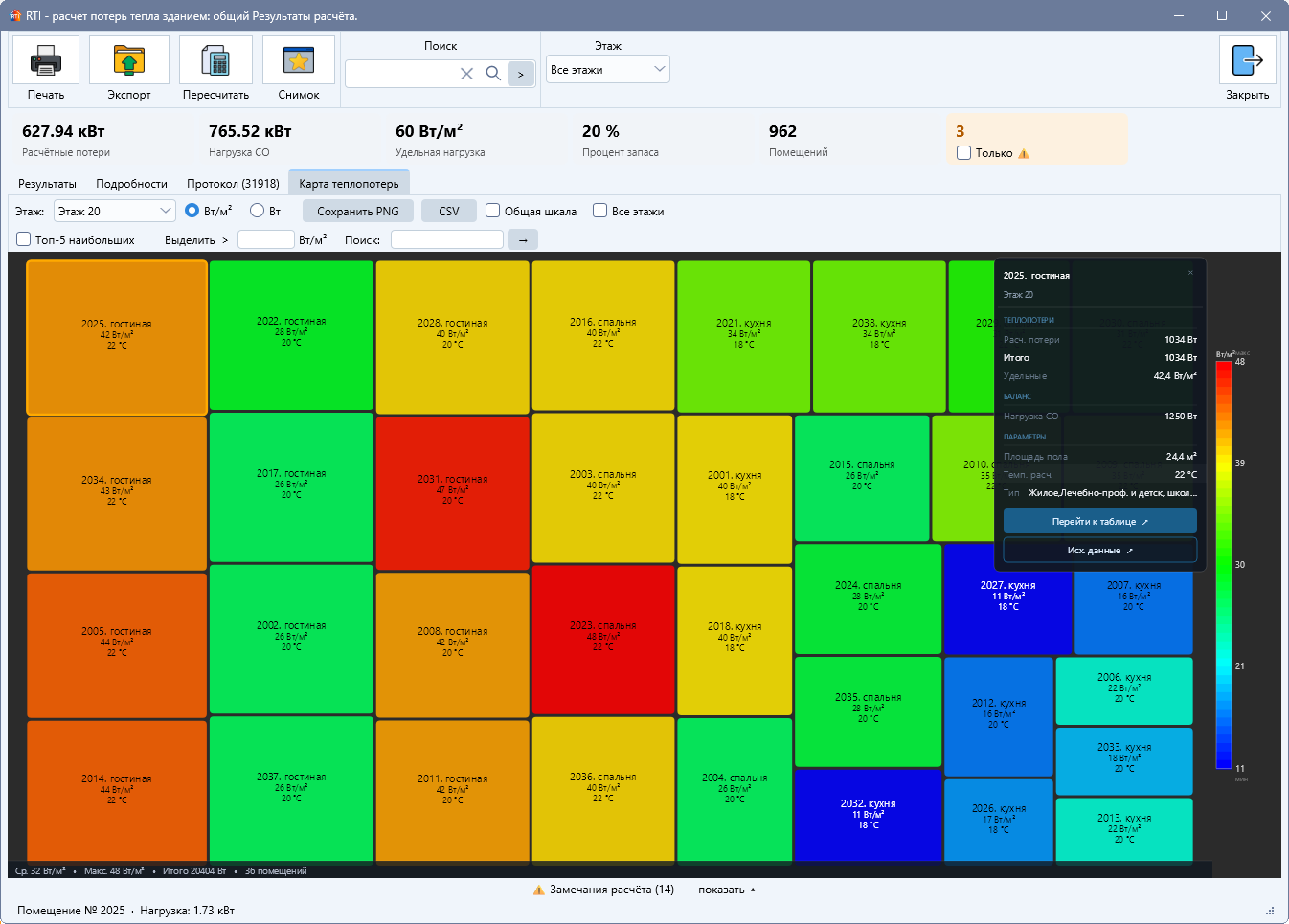Click the RTI application icon in title bar
Viewport: 1289px width, 924px height.
(x=14, y=15)
